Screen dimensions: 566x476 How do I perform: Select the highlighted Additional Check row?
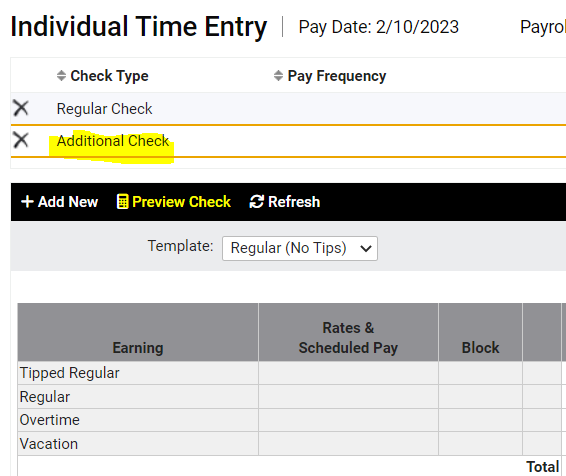288,141
